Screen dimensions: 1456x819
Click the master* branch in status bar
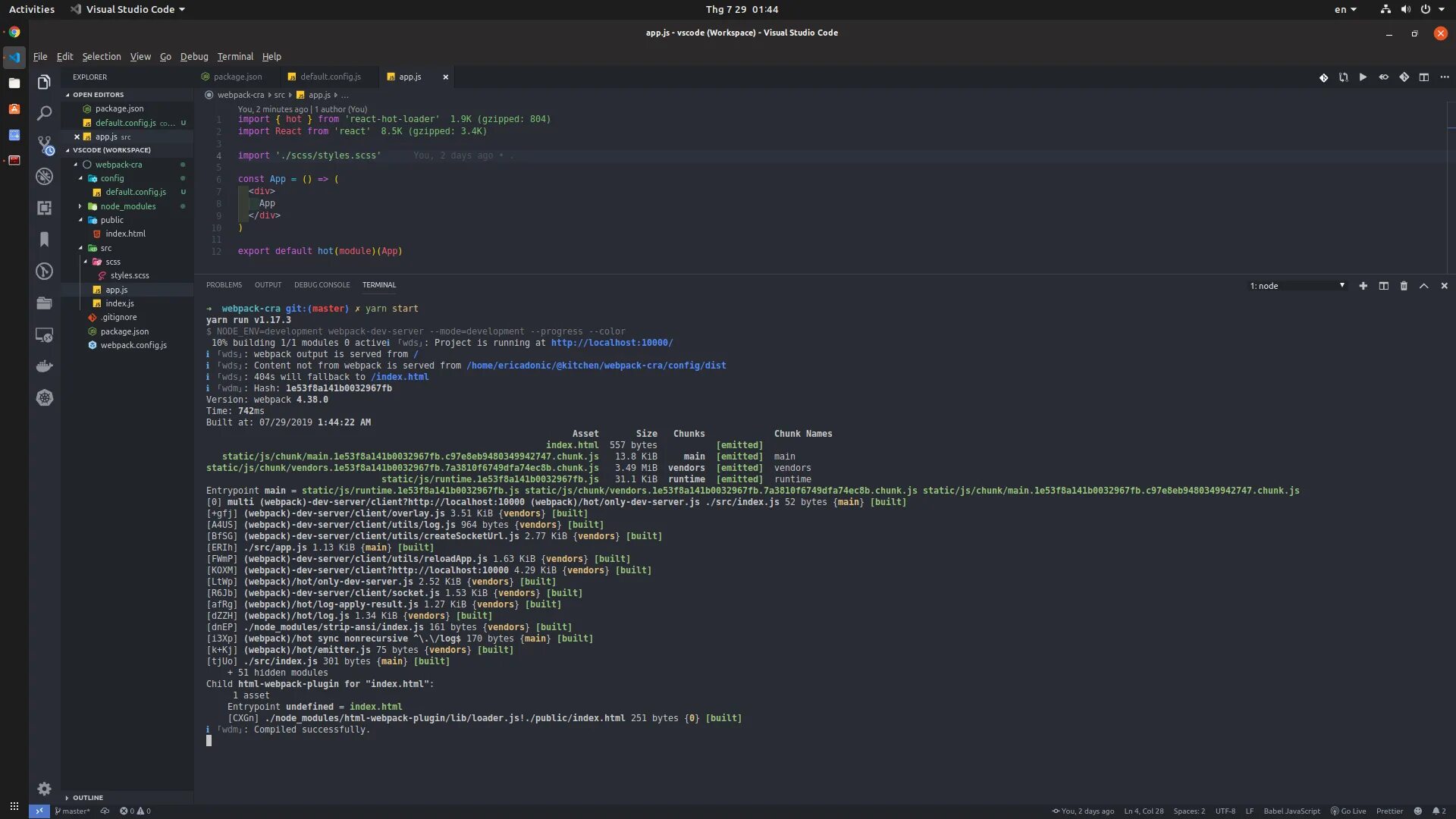tap(72, 811)
